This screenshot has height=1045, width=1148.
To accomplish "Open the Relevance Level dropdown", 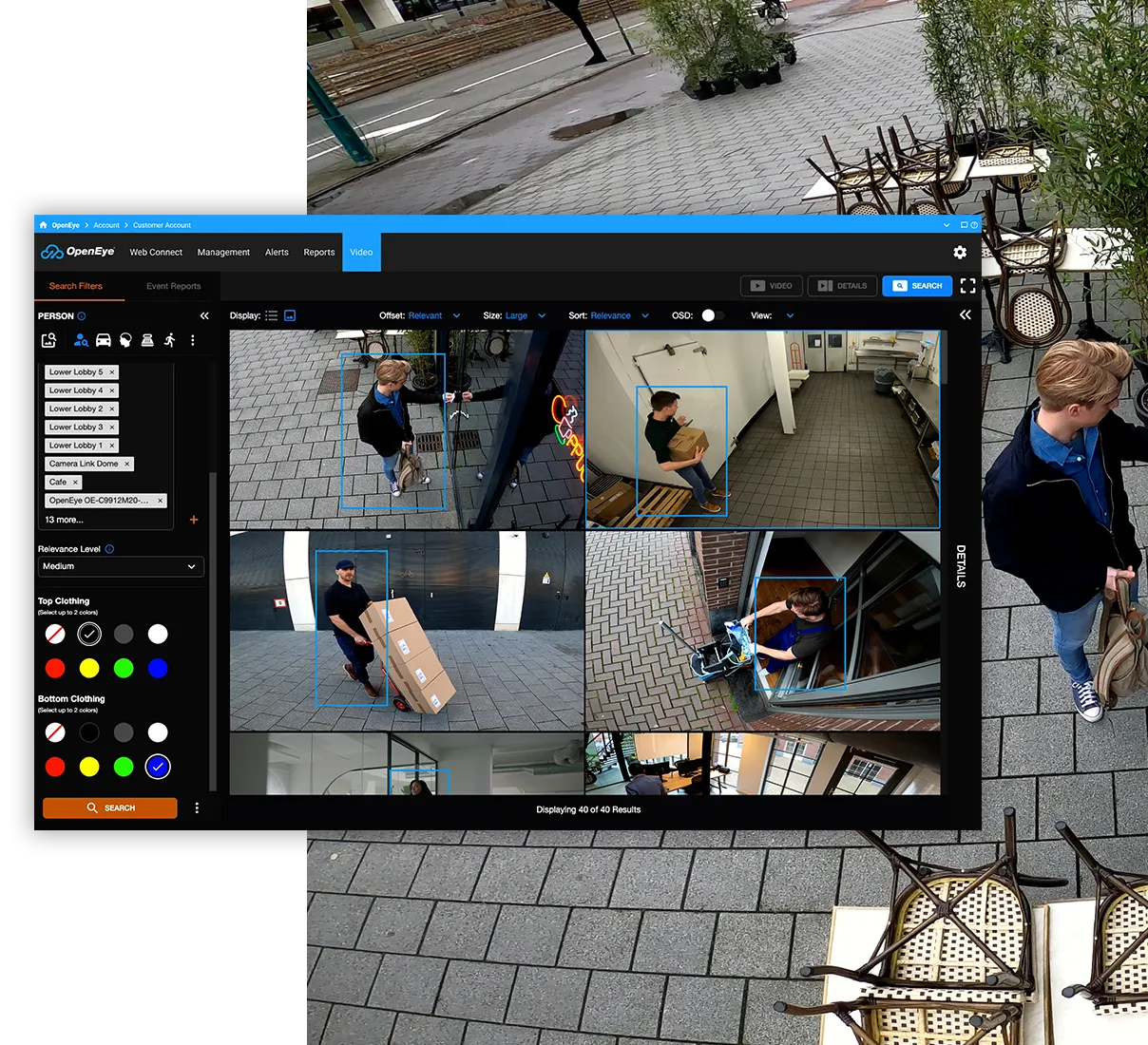I will coord(122,566).
